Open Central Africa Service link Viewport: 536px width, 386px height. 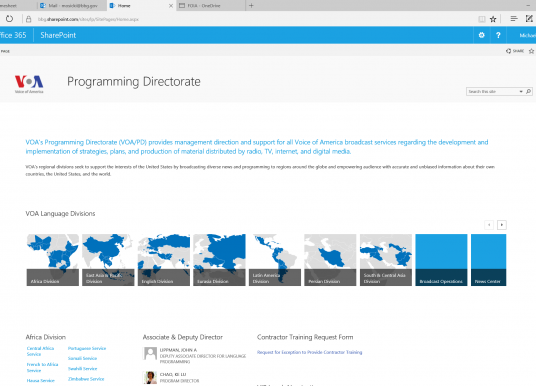click(x=40, y=351)
